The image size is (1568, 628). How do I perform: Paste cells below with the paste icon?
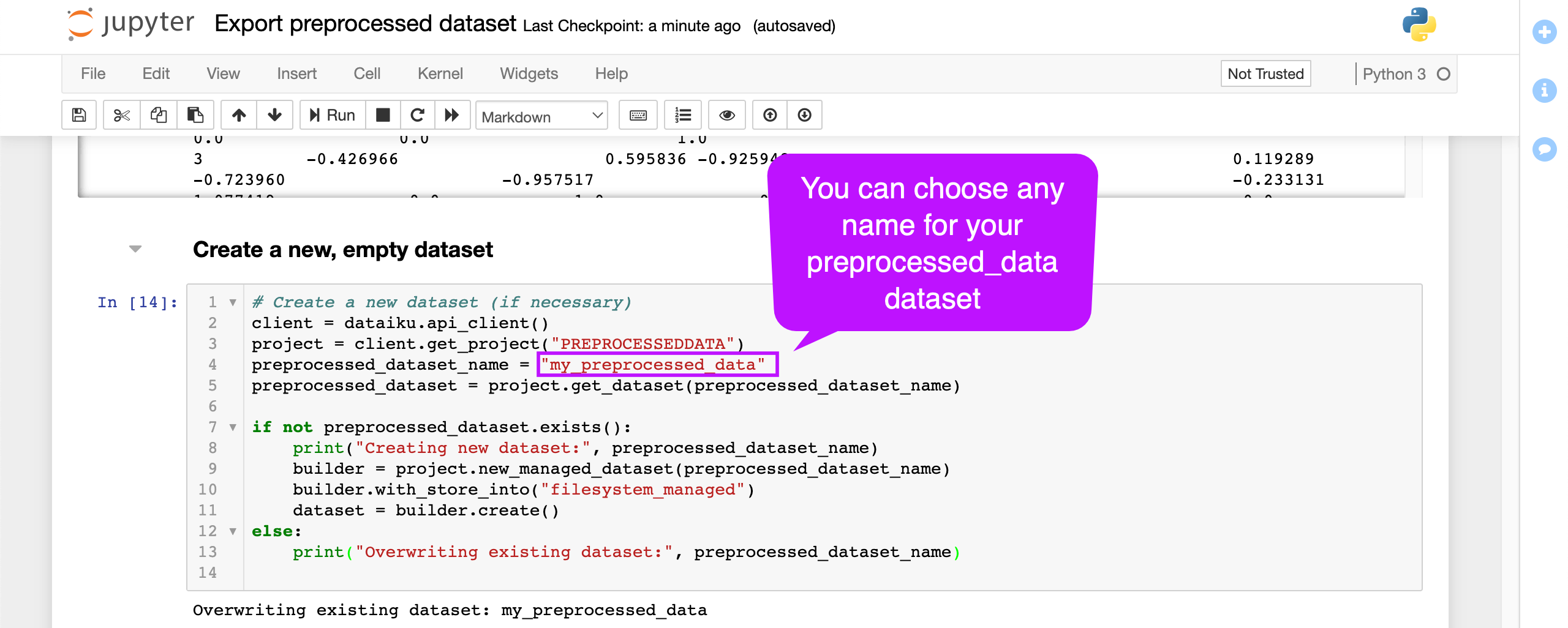click(x=195, y=115)
